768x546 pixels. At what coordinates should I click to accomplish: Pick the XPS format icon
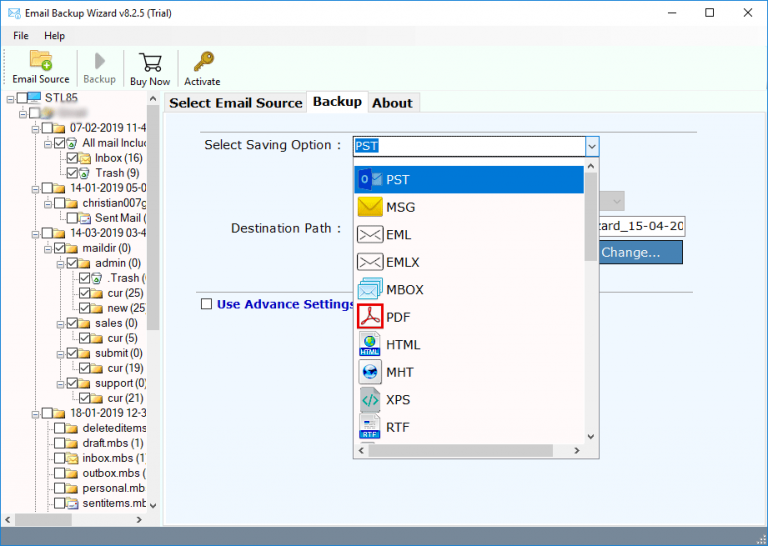(370, 400)
